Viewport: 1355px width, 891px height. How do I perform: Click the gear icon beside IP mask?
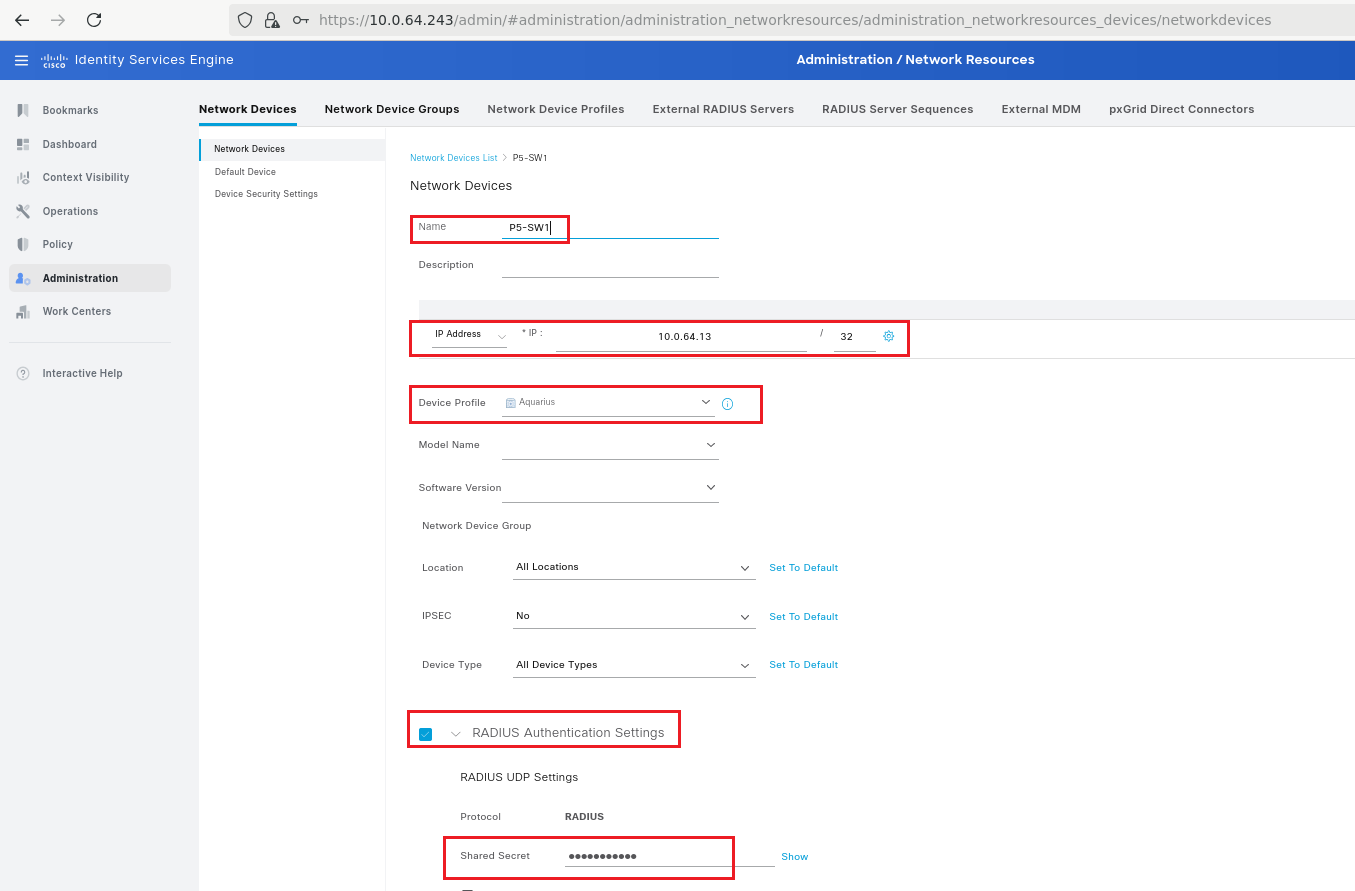pyautogui.click(x=888, y=336)
